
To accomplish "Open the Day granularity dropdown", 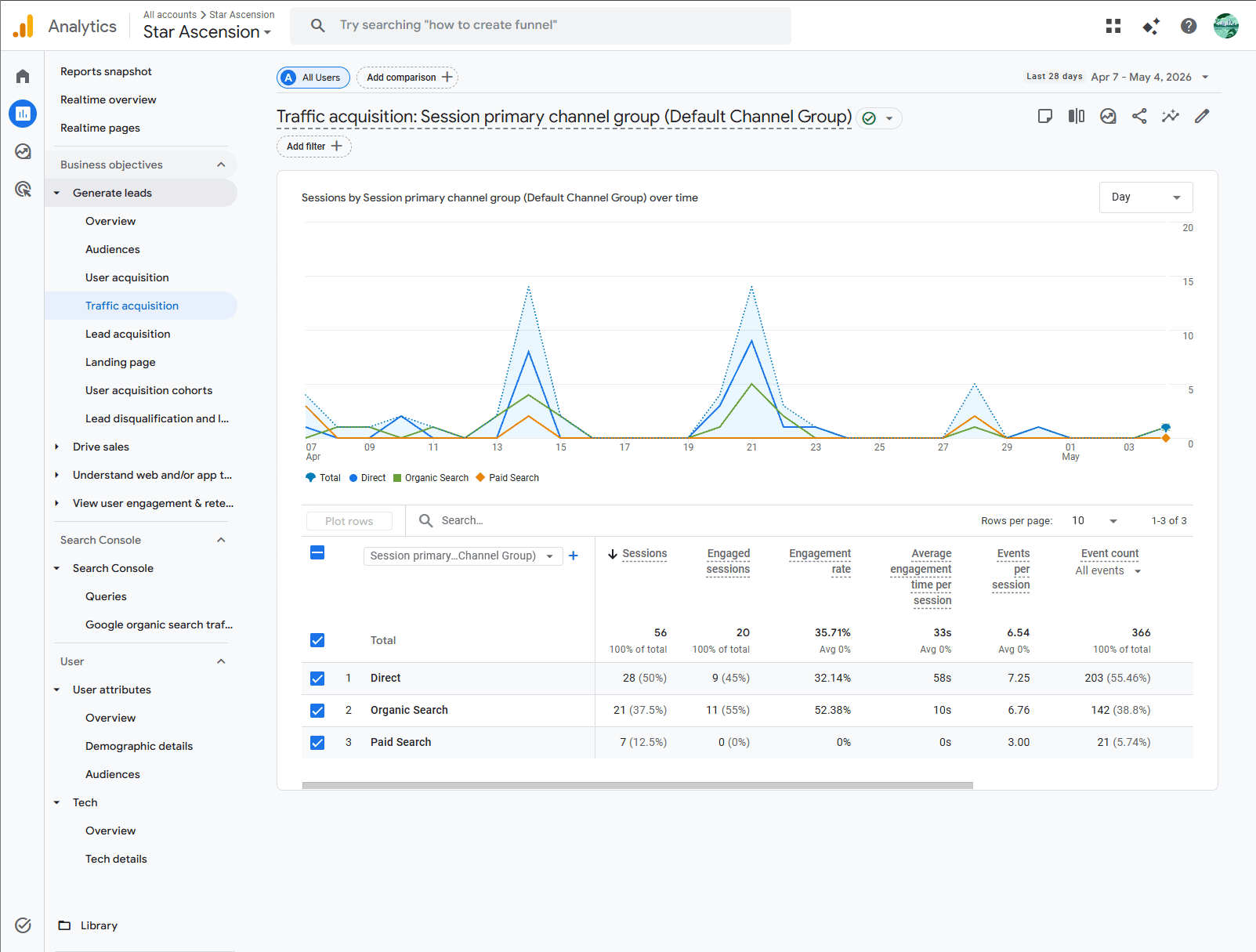I will point(1146,197).
